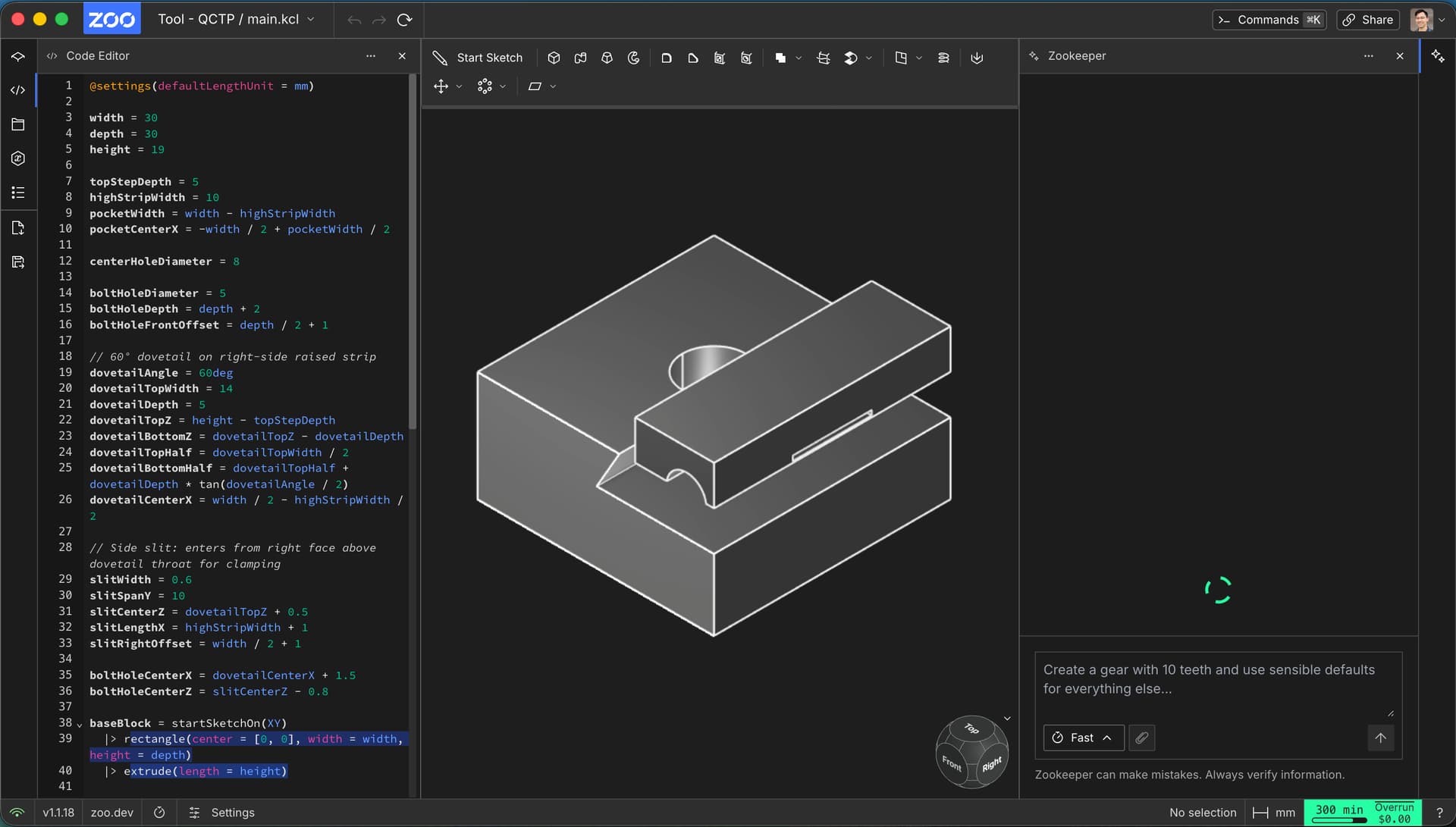Image resolution: width=1456 pixels, height=827 pixels.
Task: Expand the Boolean operations dropdown arrow
Action: click(799, 58)
